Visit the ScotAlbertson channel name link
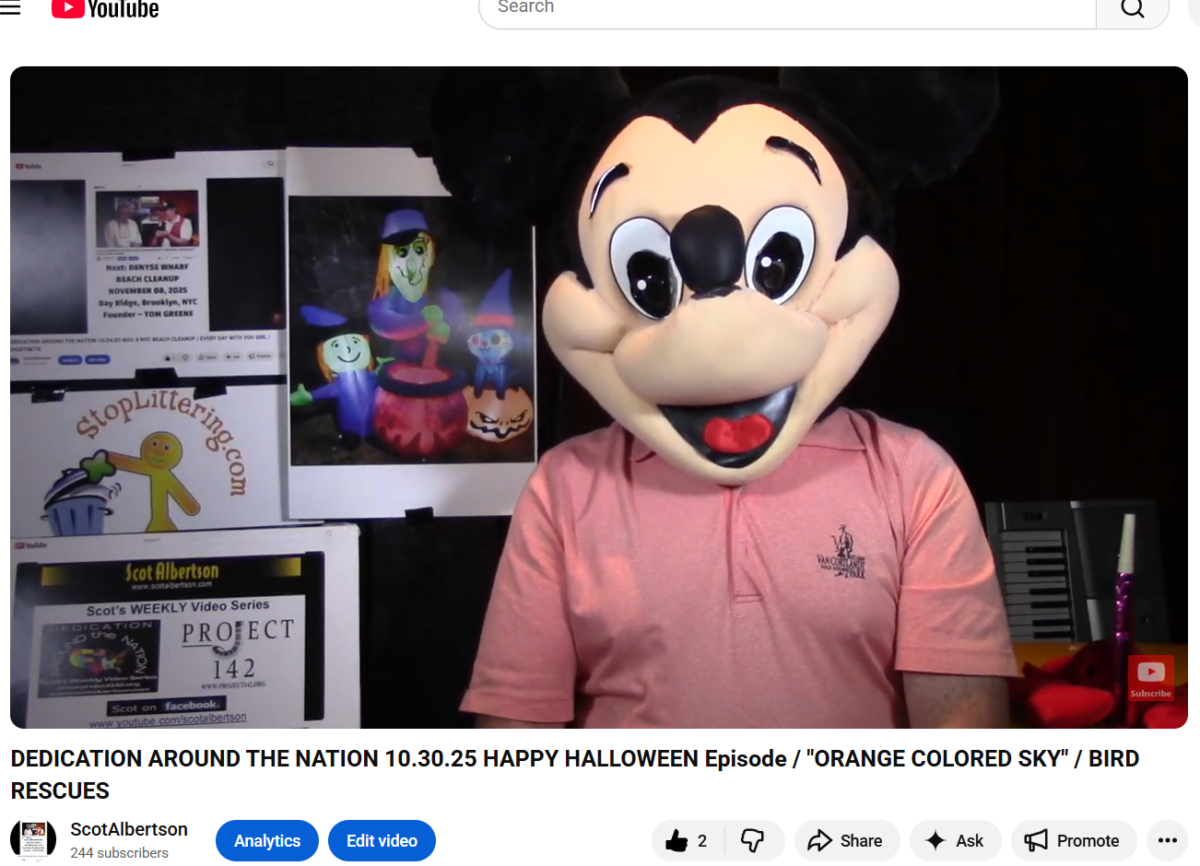 point(129,829)
